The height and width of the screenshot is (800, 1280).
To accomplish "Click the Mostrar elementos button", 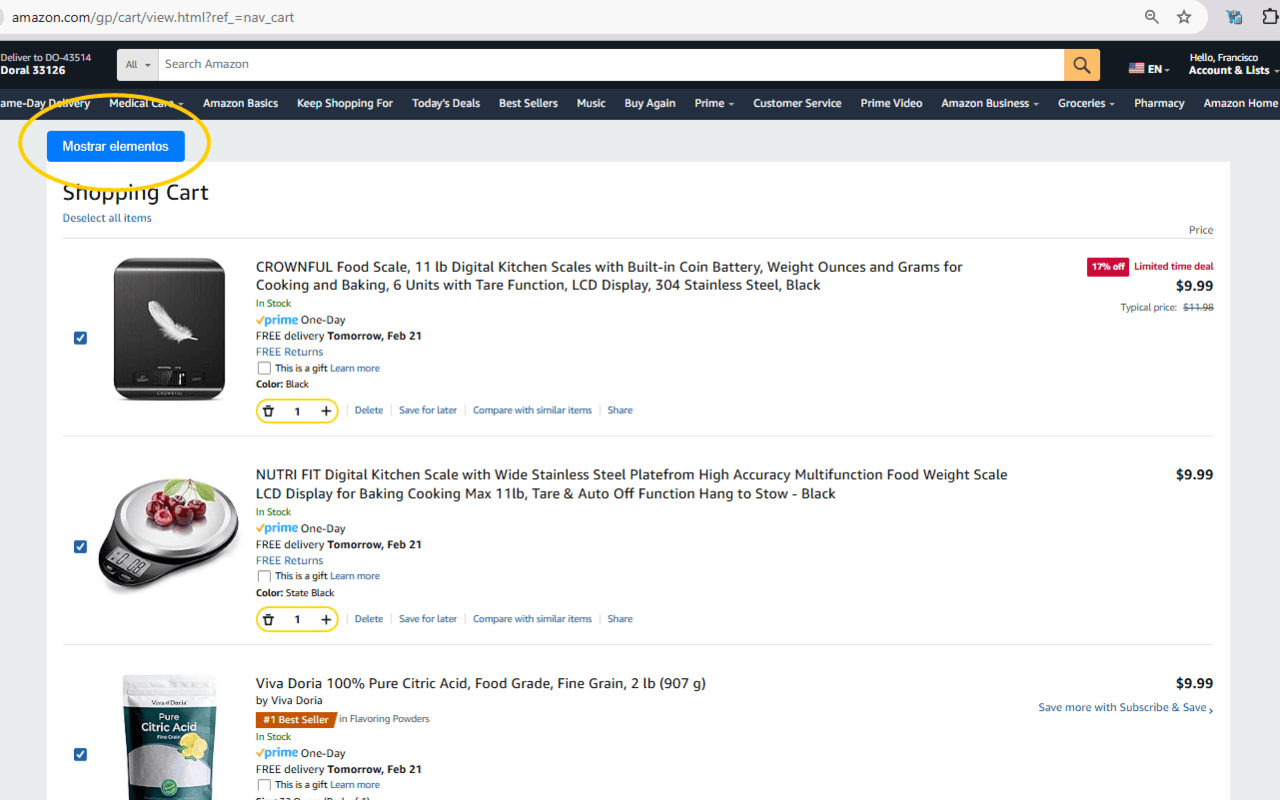I will click(x=116, y=146).
